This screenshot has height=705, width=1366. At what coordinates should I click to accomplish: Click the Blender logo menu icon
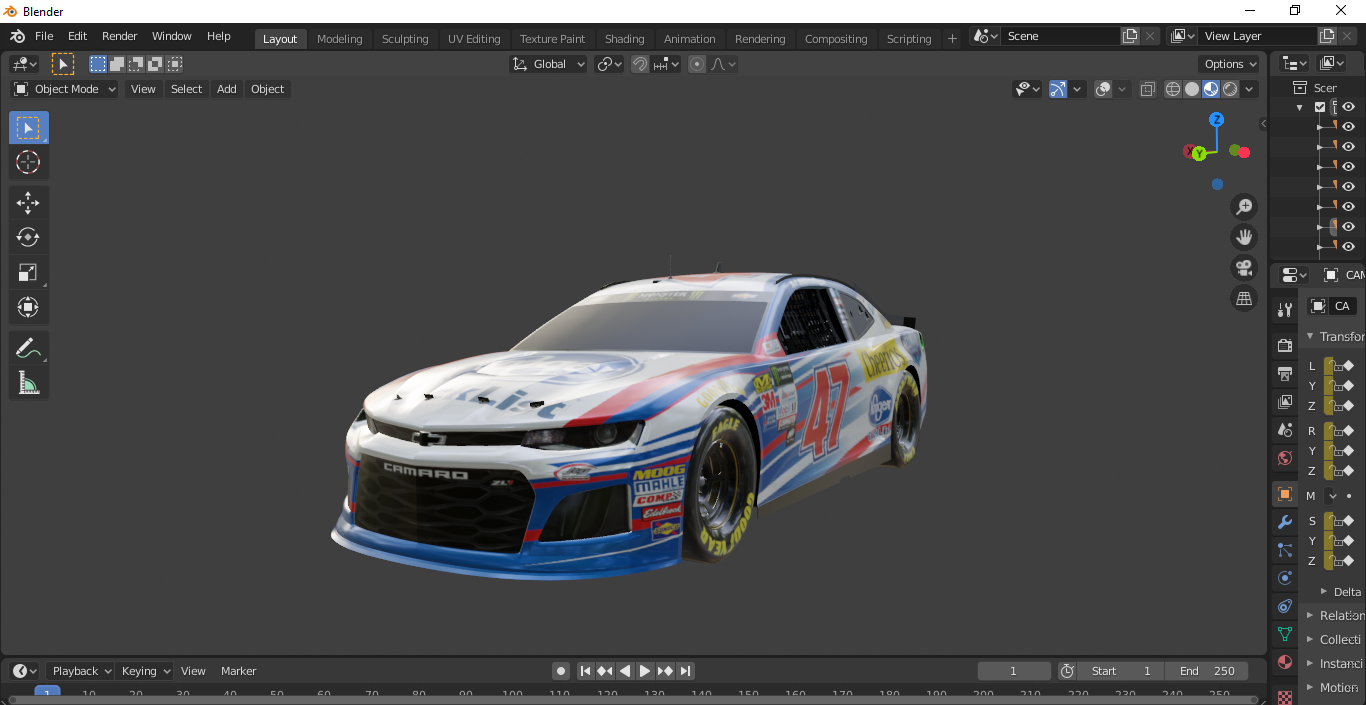[x=18, y=36]
